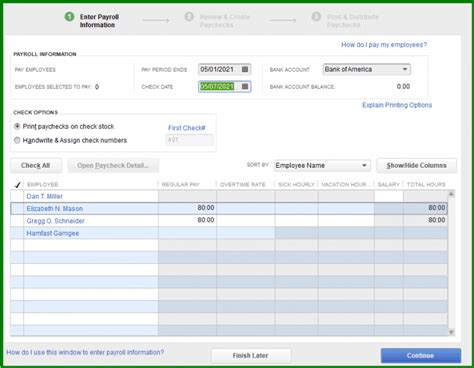474x368 pixels.
Task: Click the checkmark column header icon
Action: (18, 184)
